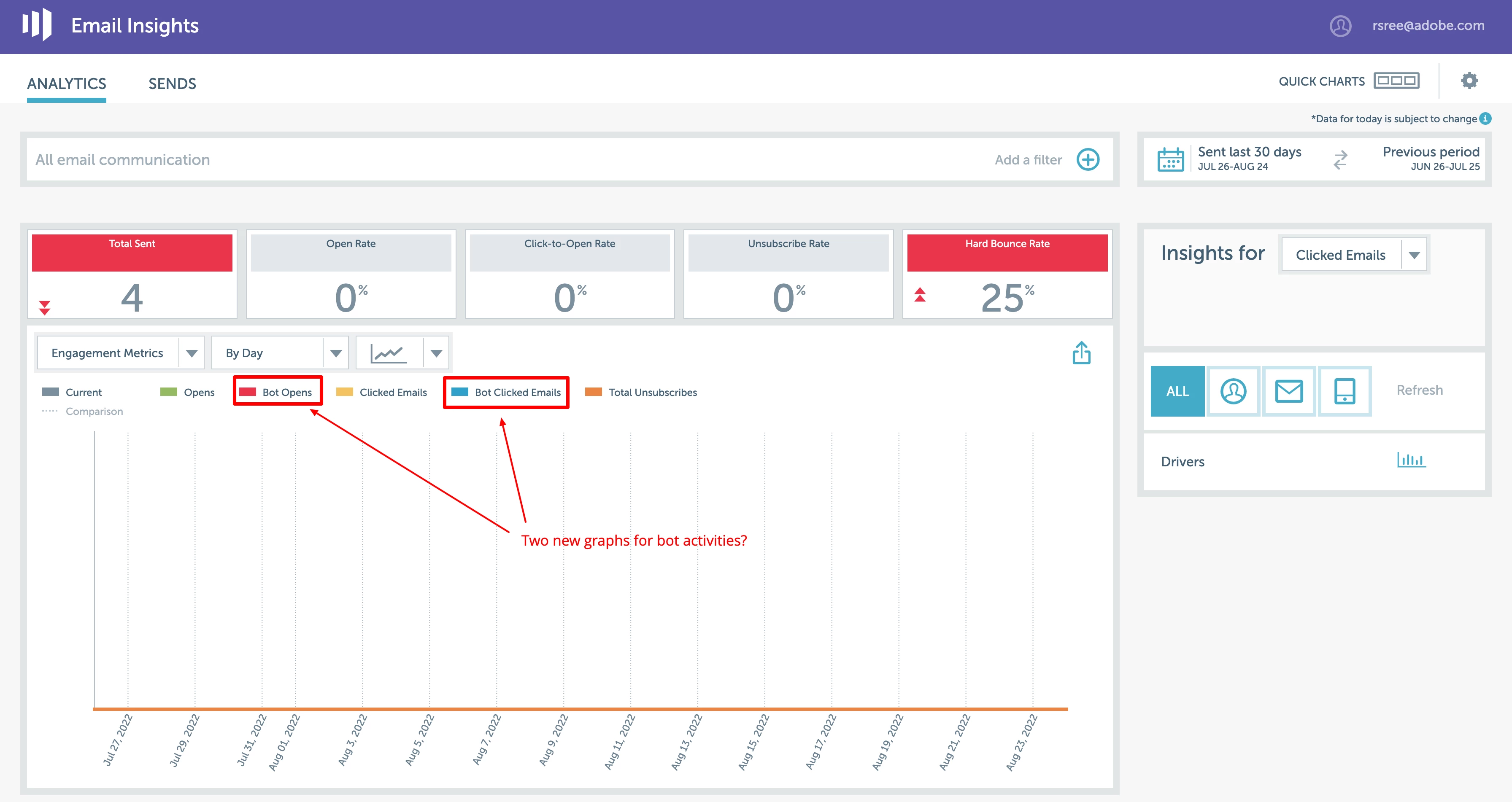This screenshot has width=1512, height=802.
Task: Switch to the Analytics tab
Action: [x=66, y=84]
